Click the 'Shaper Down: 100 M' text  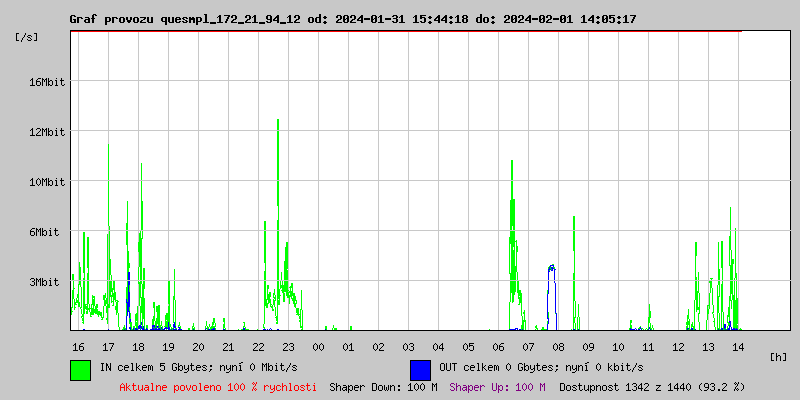click(x=383, y=387)
